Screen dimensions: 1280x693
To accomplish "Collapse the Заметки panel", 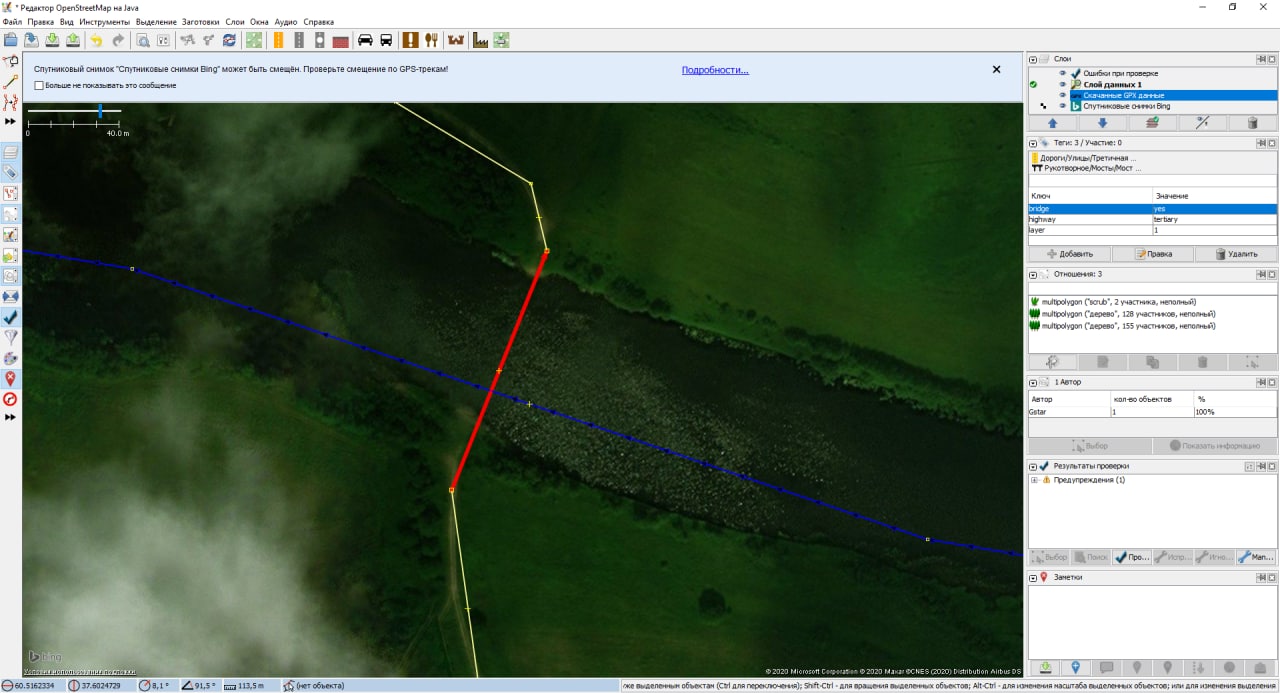I will click(x=1033, y=577).
